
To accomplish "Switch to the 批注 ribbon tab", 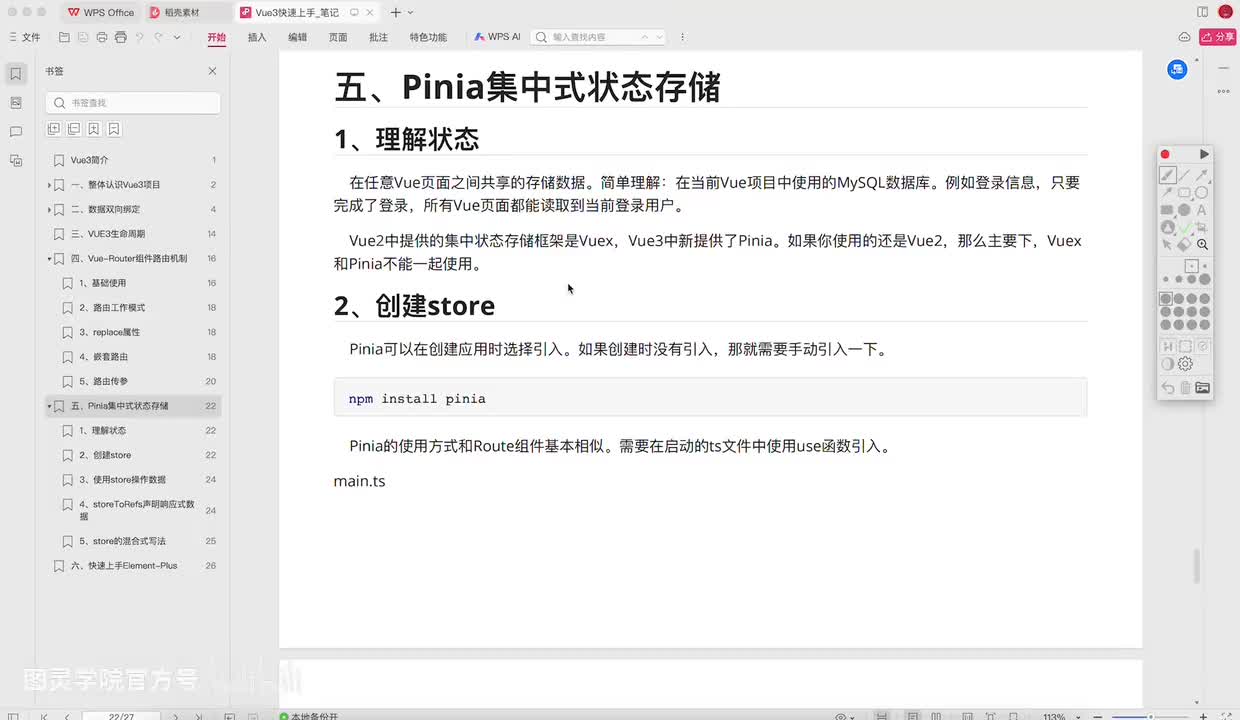I will click(x=378, y=37).
